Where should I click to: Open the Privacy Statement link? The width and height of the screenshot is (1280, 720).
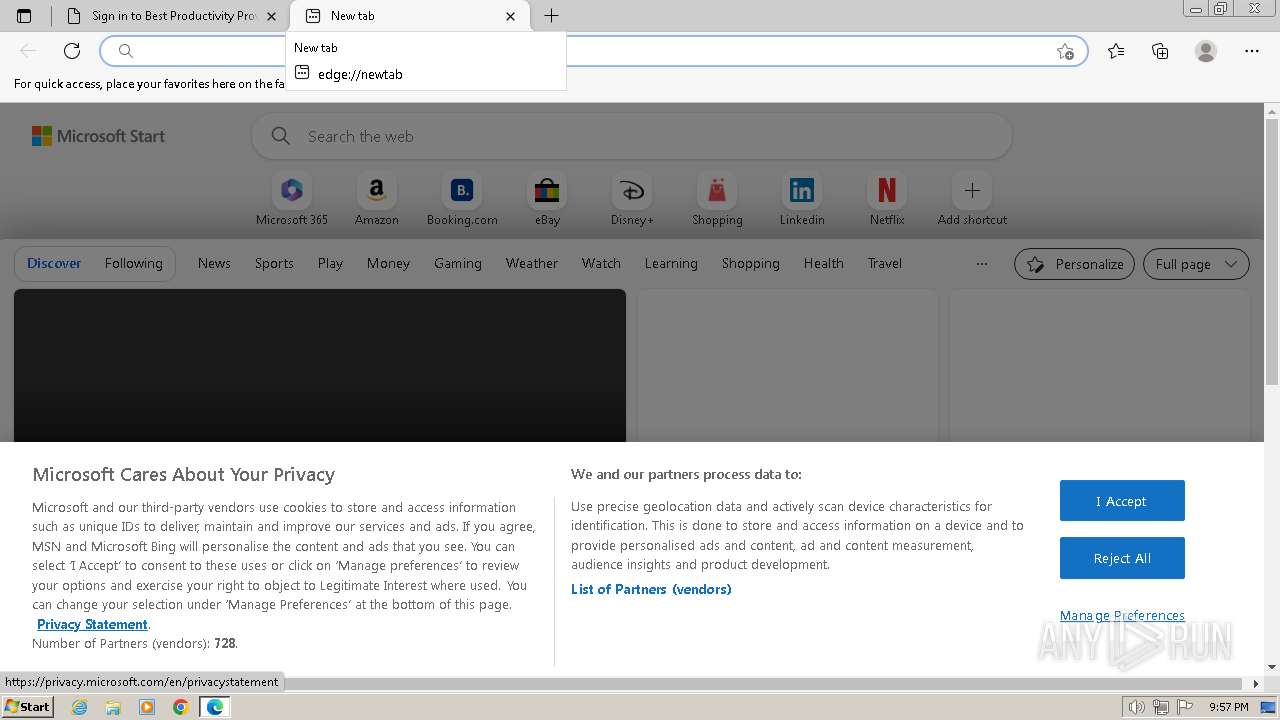click(92, 624)
